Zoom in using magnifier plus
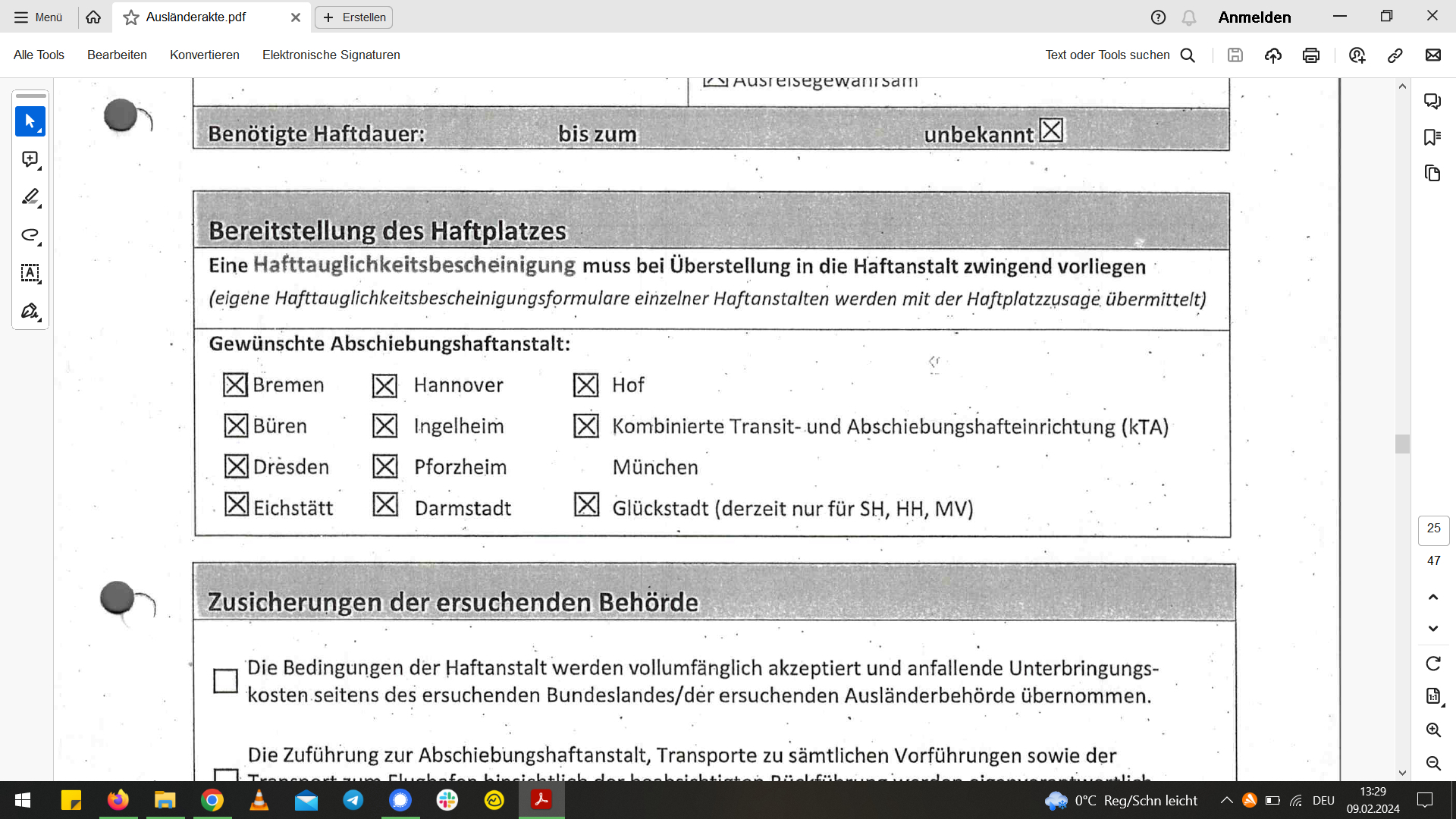The width and height of the screenshot is (1456, 819). pyautogui.click(x=1432, y=730)
